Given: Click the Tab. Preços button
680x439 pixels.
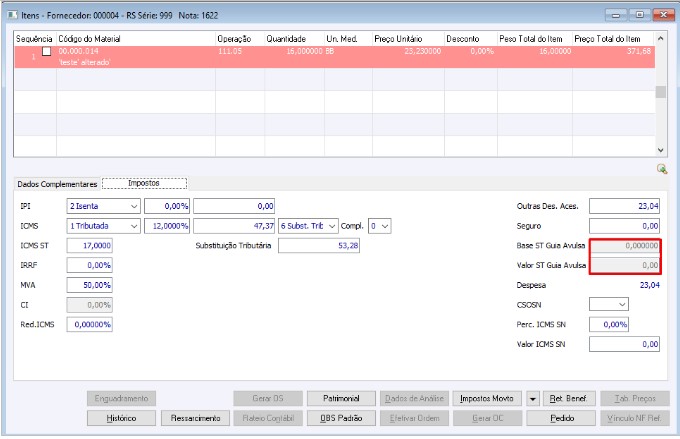Looking at the screenshot, I should (x=635, y=398).
